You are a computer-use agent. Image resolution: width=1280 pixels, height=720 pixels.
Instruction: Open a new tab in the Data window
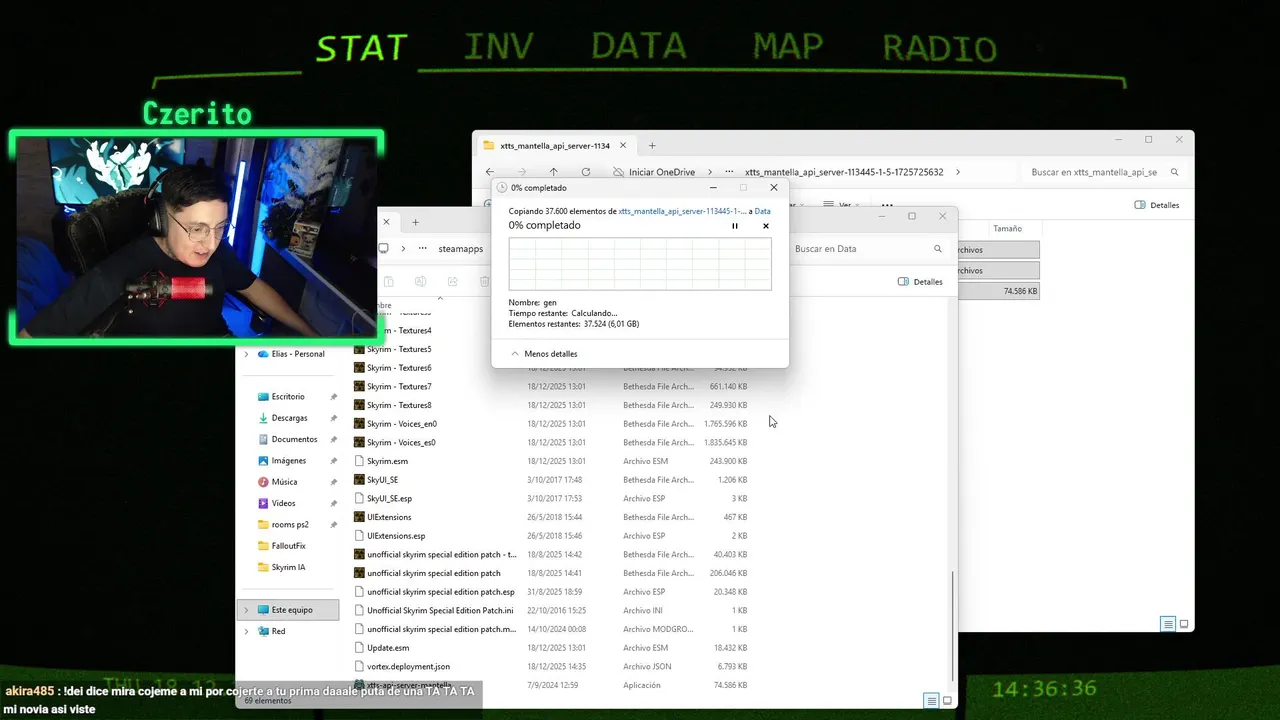tap(415, 222)
